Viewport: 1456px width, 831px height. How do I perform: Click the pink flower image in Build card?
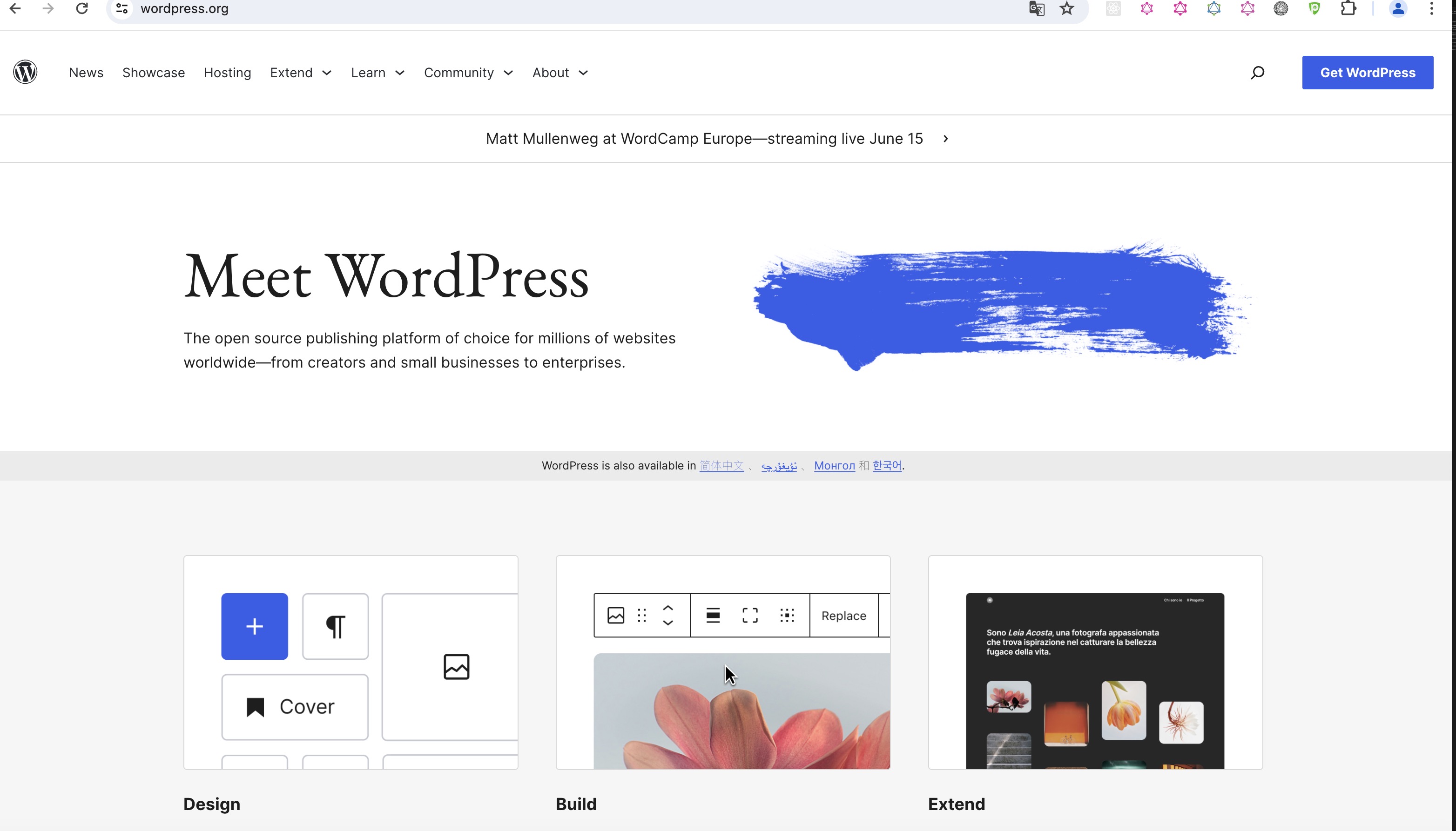(x=741, y=711)
